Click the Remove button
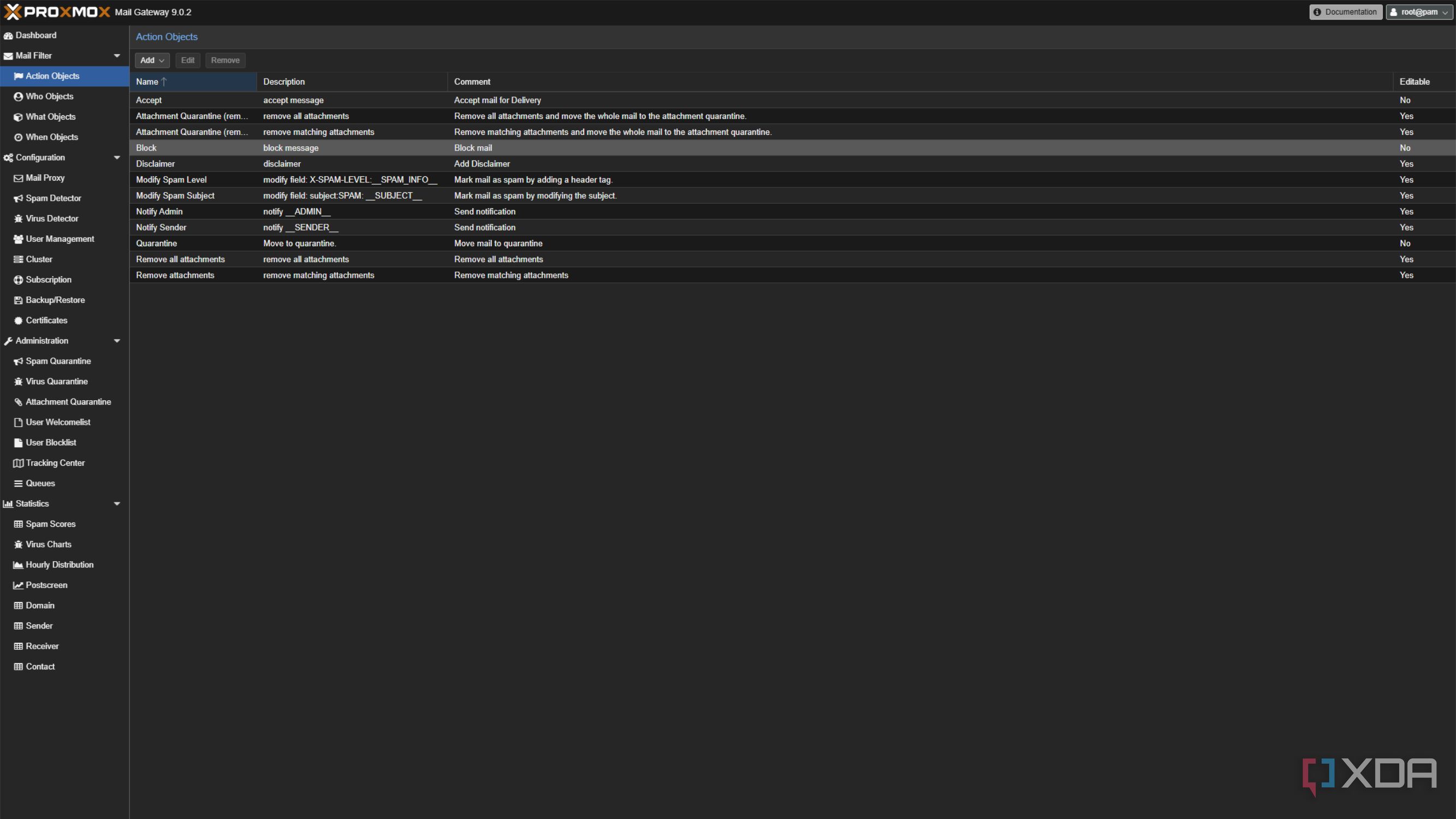The height and width of the screenshot is (819, 1456). pos(225,60)
